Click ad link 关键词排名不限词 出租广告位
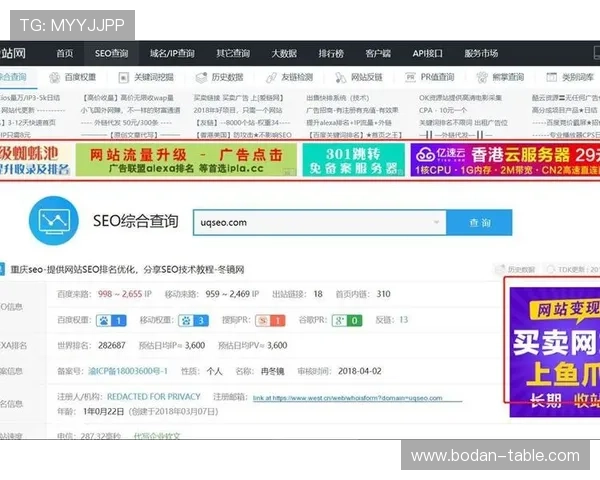 [463, 122]
